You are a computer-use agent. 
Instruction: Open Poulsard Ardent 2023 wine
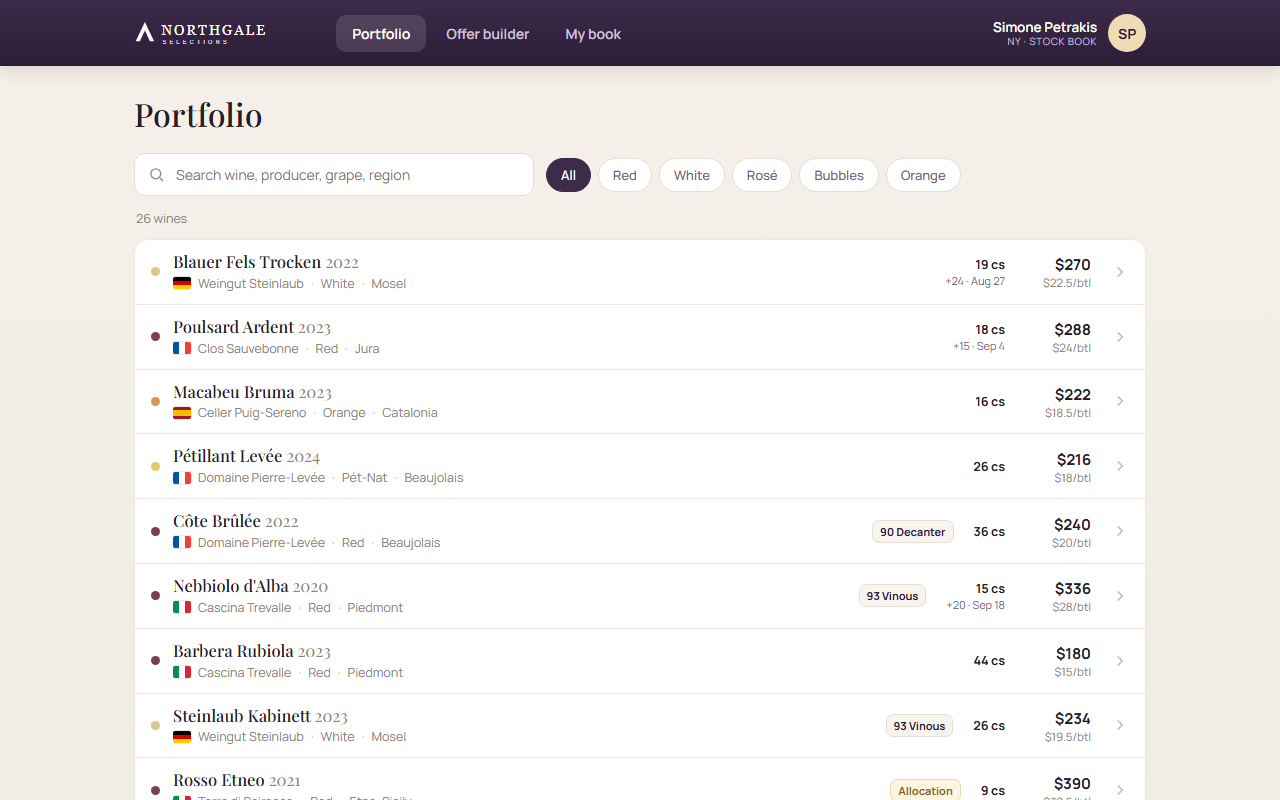(x=640, y=337)
